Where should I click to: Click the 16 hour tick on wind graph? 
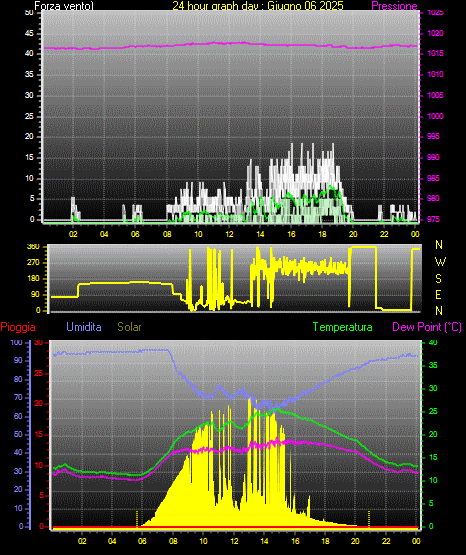[x=291, y=234]
